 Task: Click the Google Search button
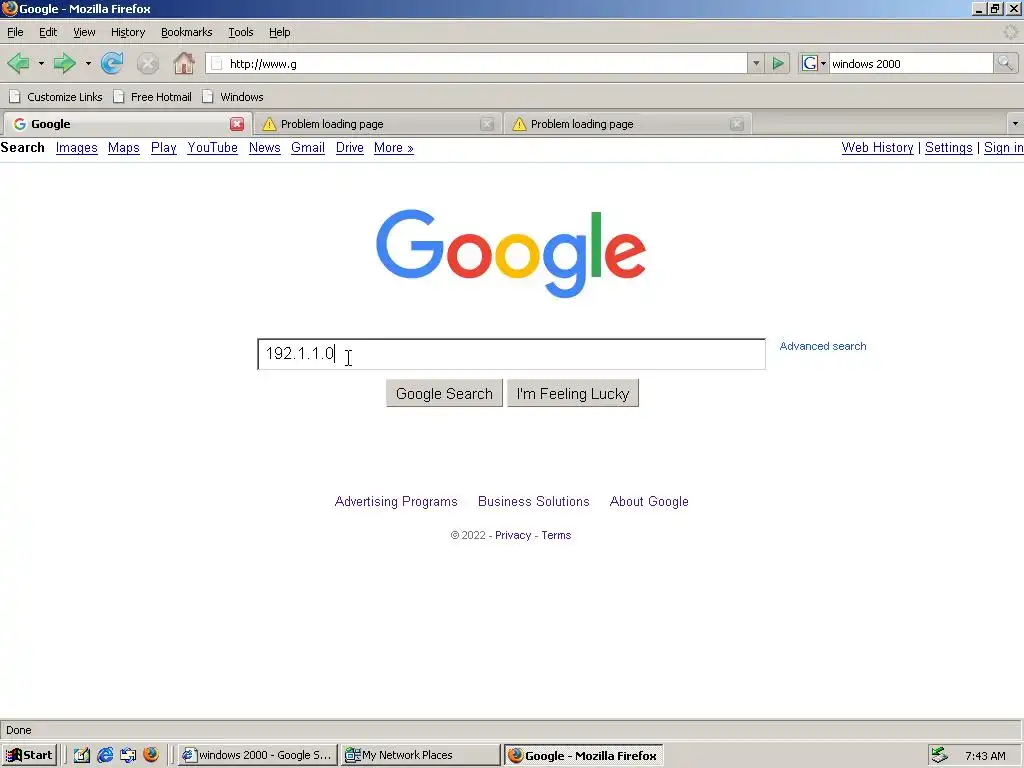(x=444, y=394)
